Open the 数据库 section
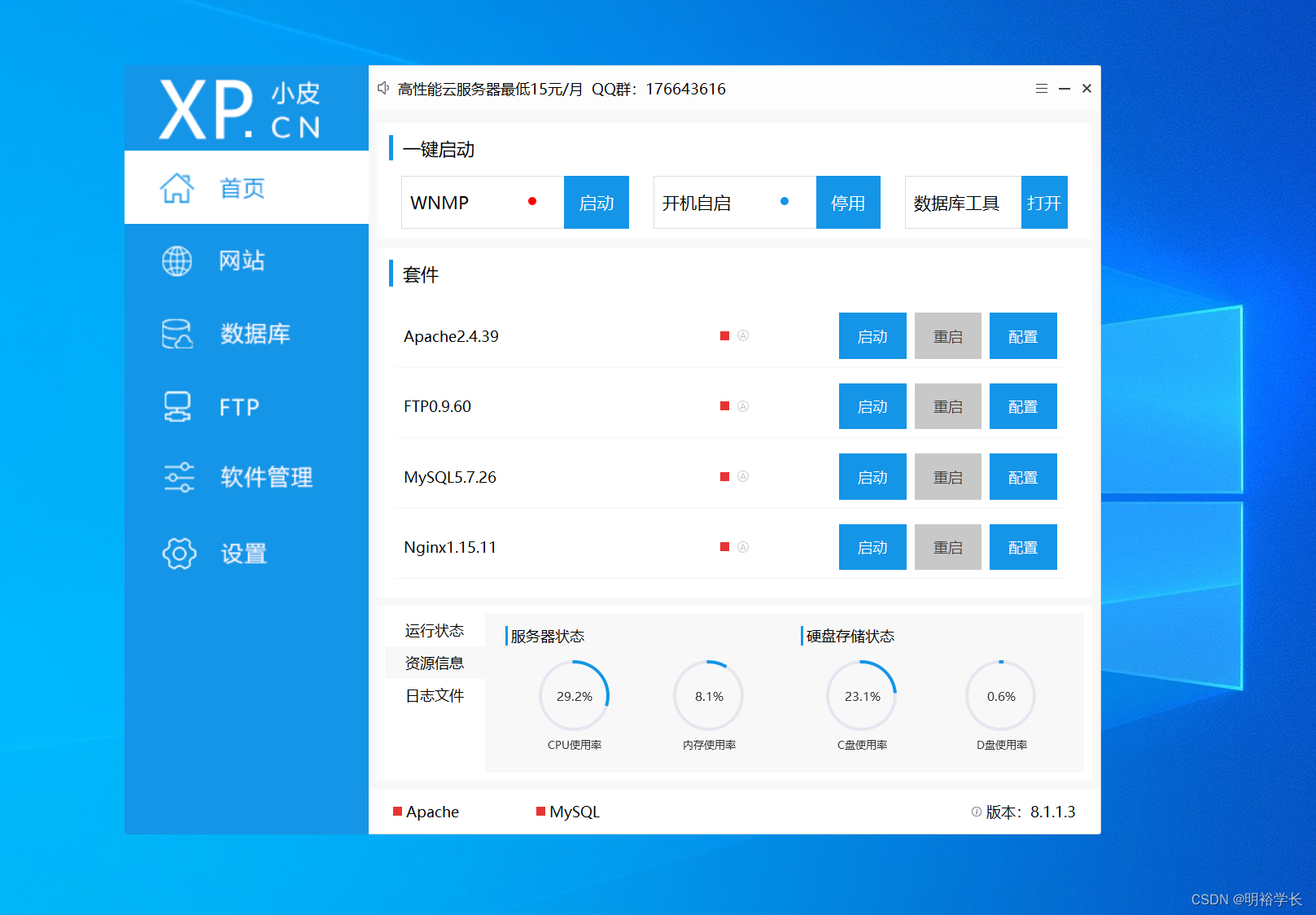Screen dimensions: 1316x915 pyautogui.click(x=247, y=334)
